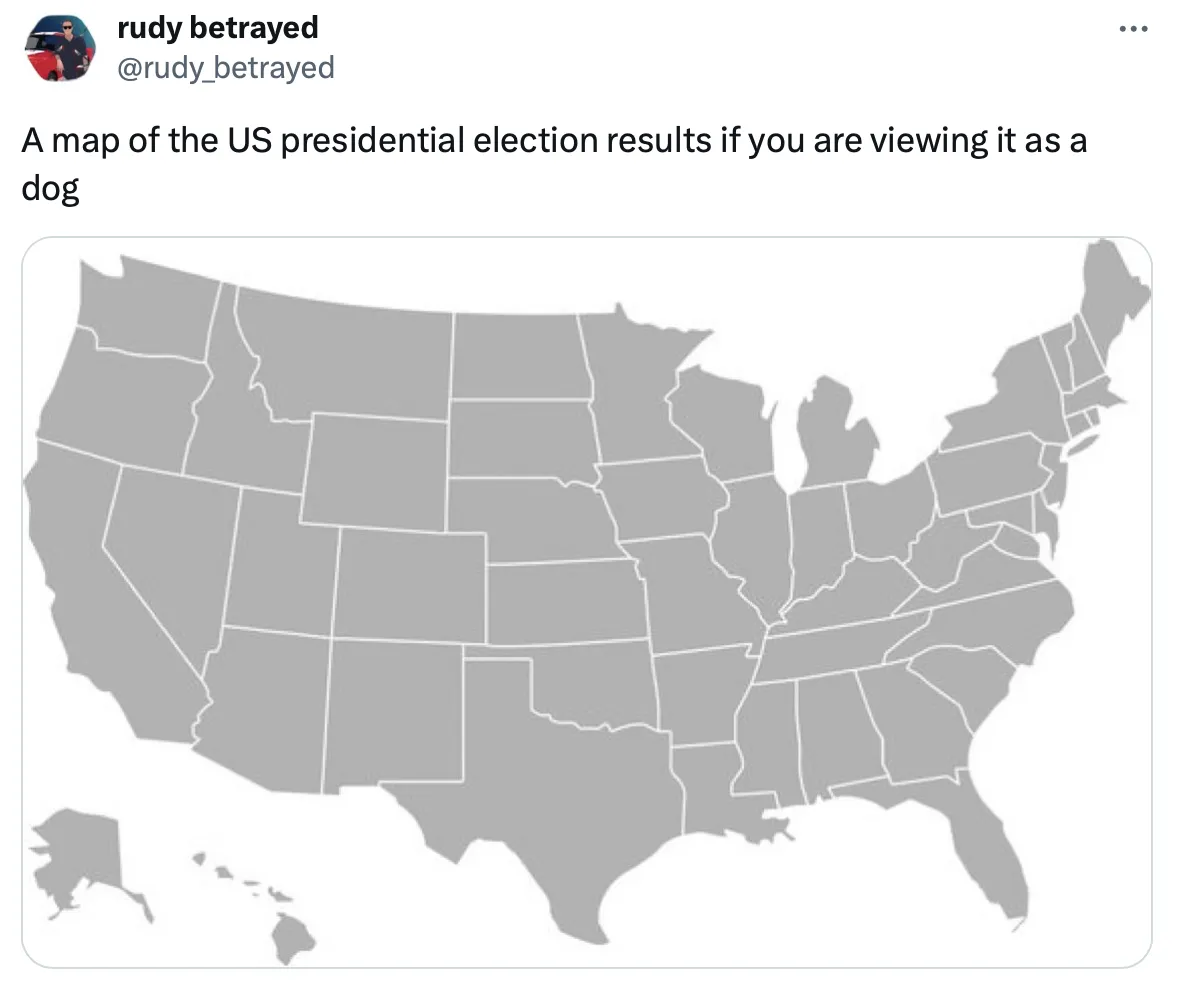The height and width of the screenshot is (988, 1180).
Task: Click Colorado on the US map
Action: [410, 585]
